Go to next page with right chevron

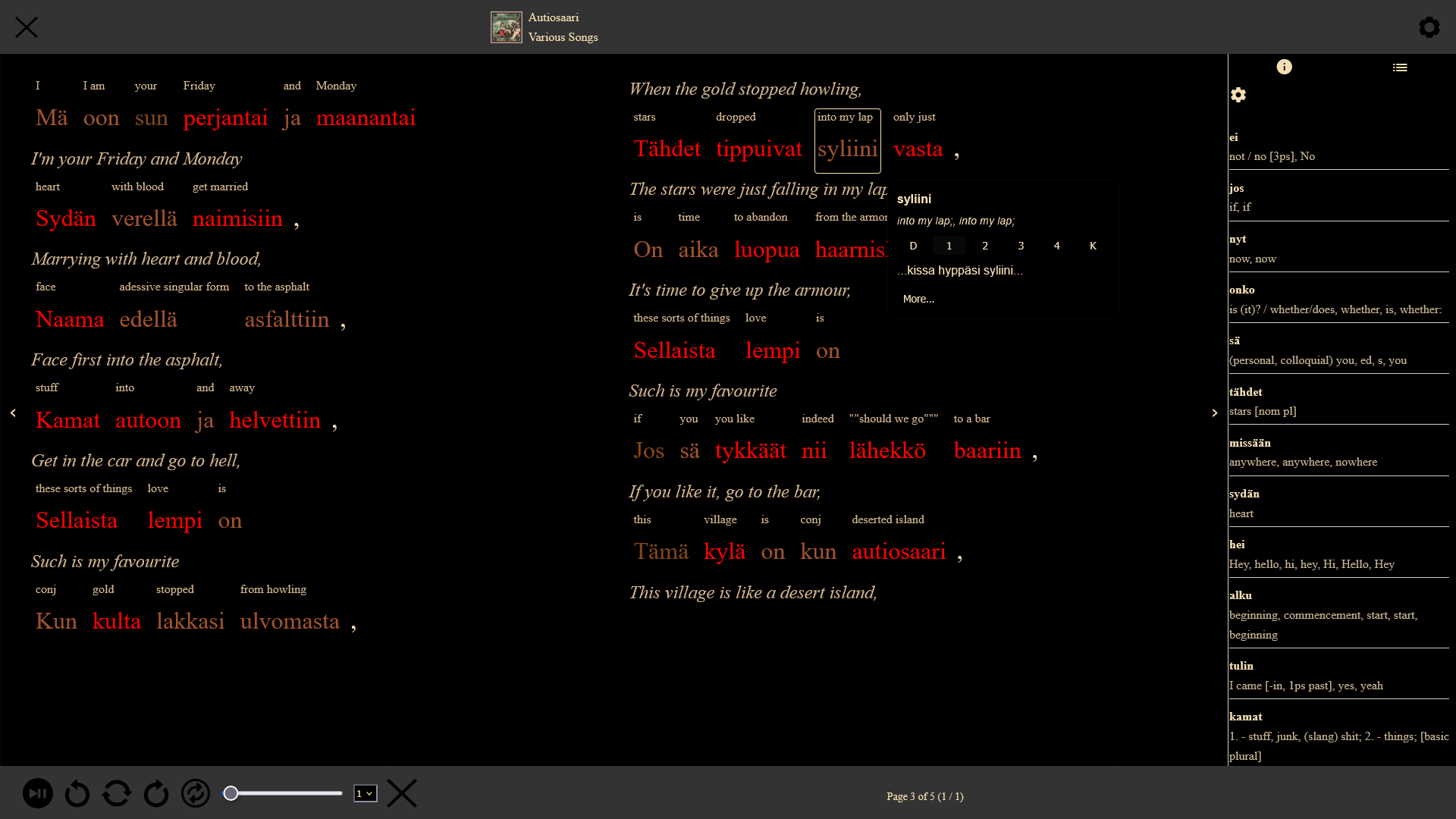(1214, 413)
